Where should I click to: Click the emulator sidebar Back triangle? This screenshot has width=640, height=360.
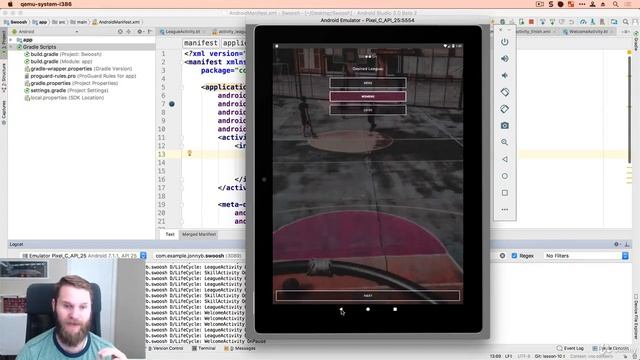click(x=505, y=159)
